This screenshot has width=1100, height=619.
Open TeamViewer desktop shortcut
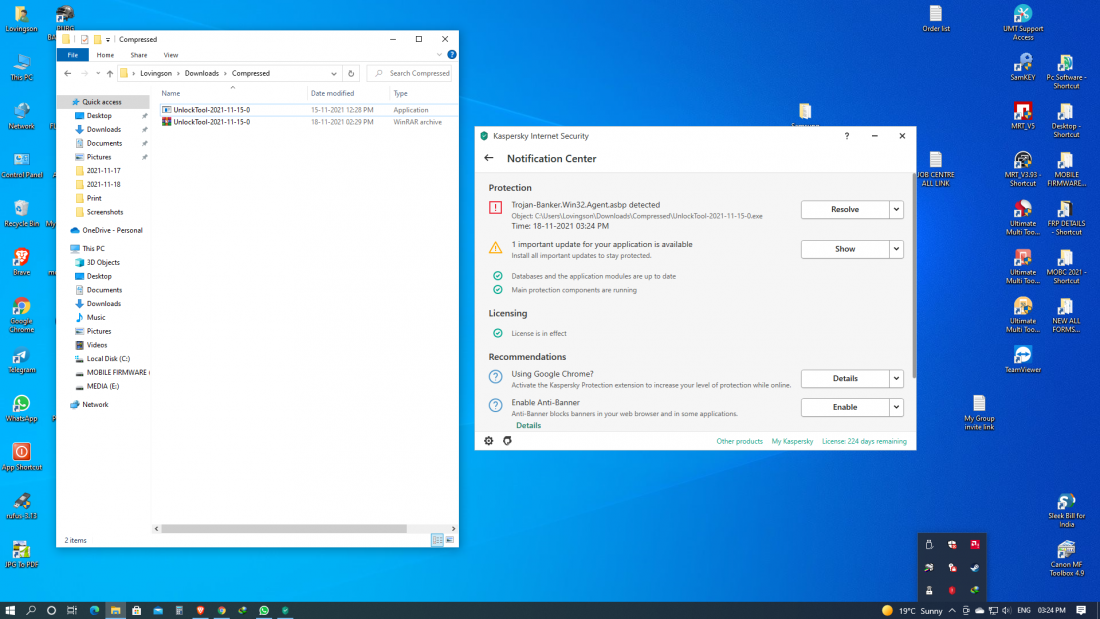click(1022, 359)
